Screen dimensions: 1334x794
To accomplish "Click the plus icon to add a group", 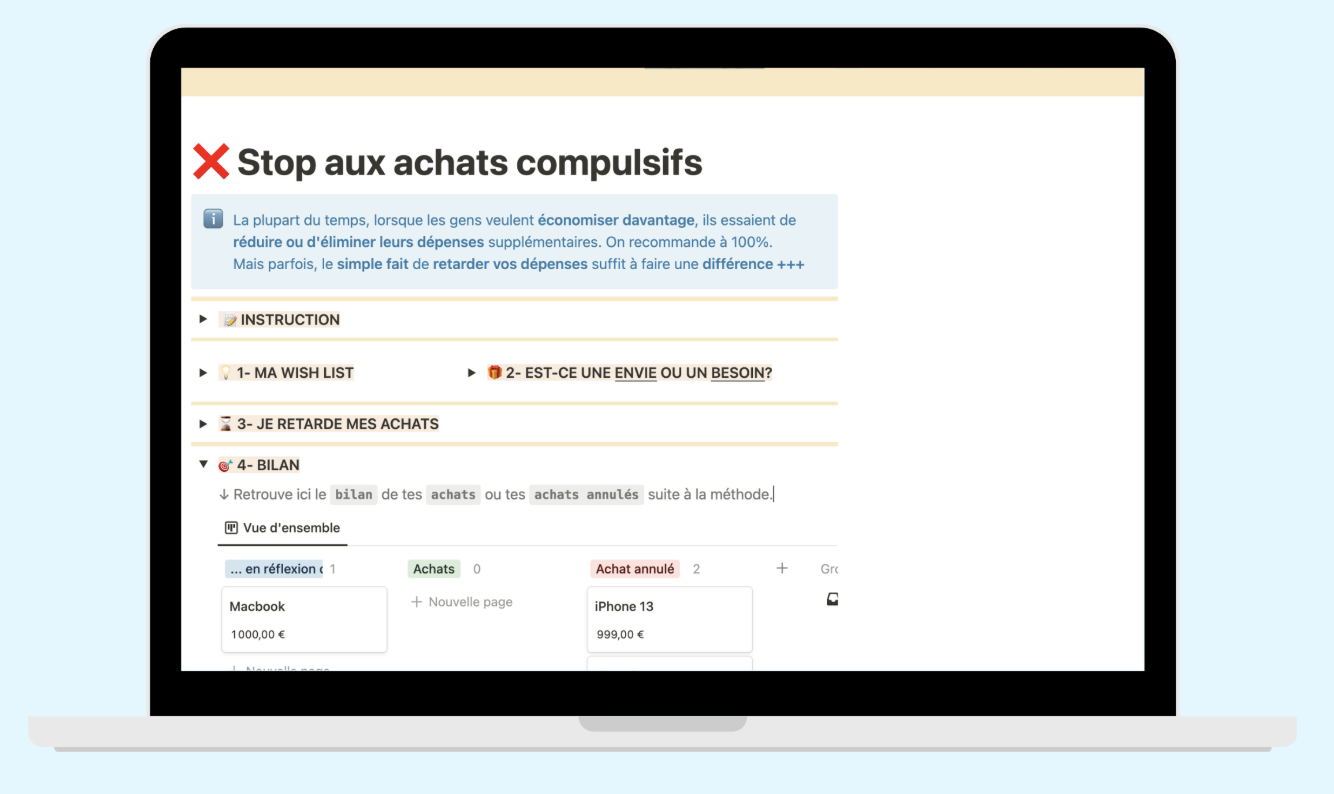I will click(x=782, y=568).
